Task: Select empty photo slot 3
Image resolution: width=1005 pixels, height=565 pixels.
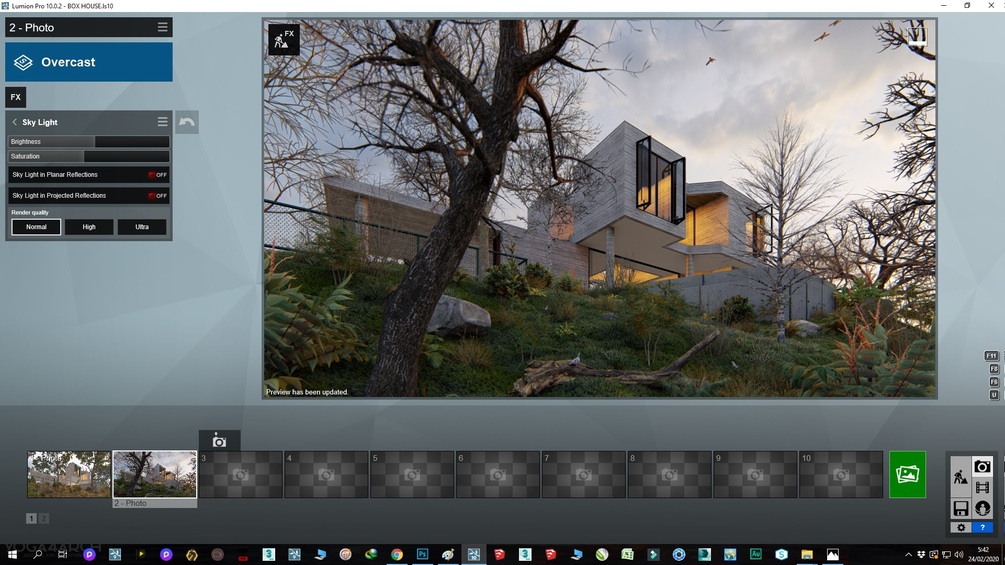Action: click(240, 475)
